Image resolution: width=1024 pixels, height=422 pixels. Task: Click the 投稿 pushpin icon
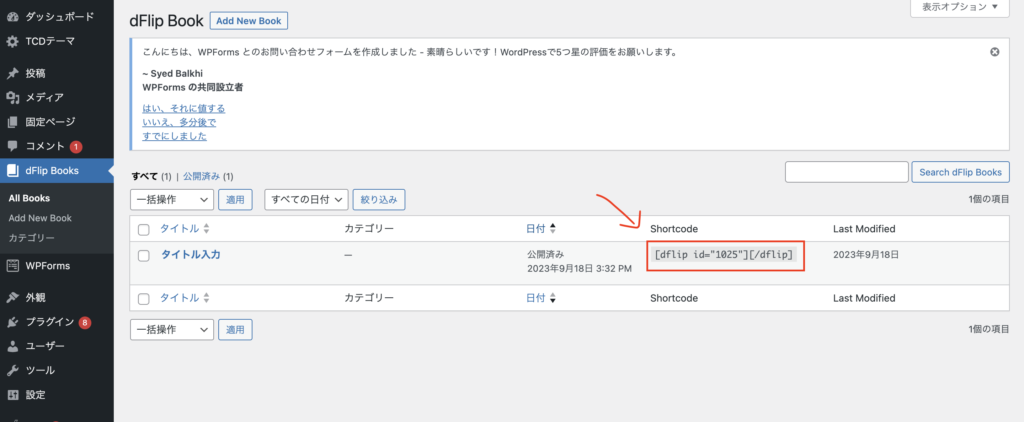[12, 73]
